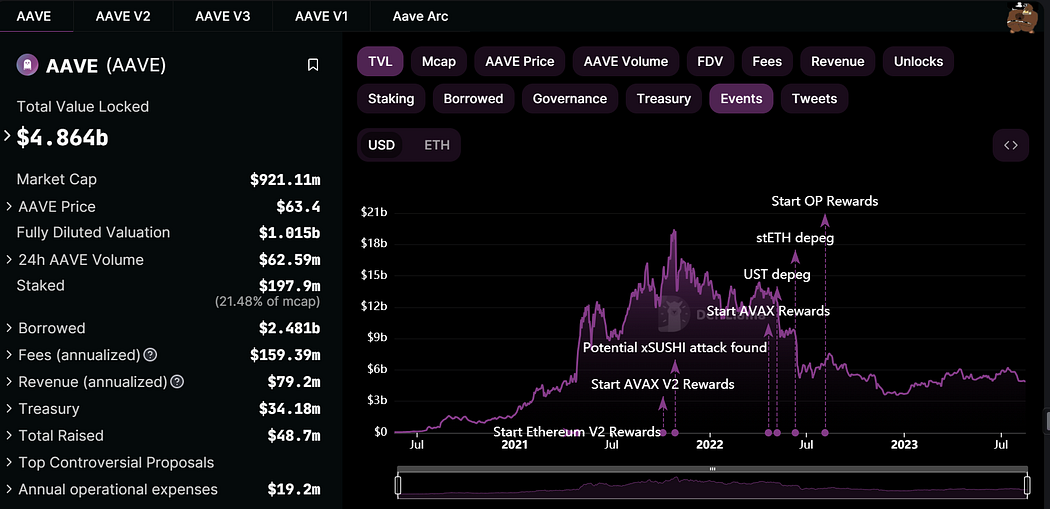The image size is (1050, 509).
Task: Enable the Governance chart metric
Action: click(570, 98)
